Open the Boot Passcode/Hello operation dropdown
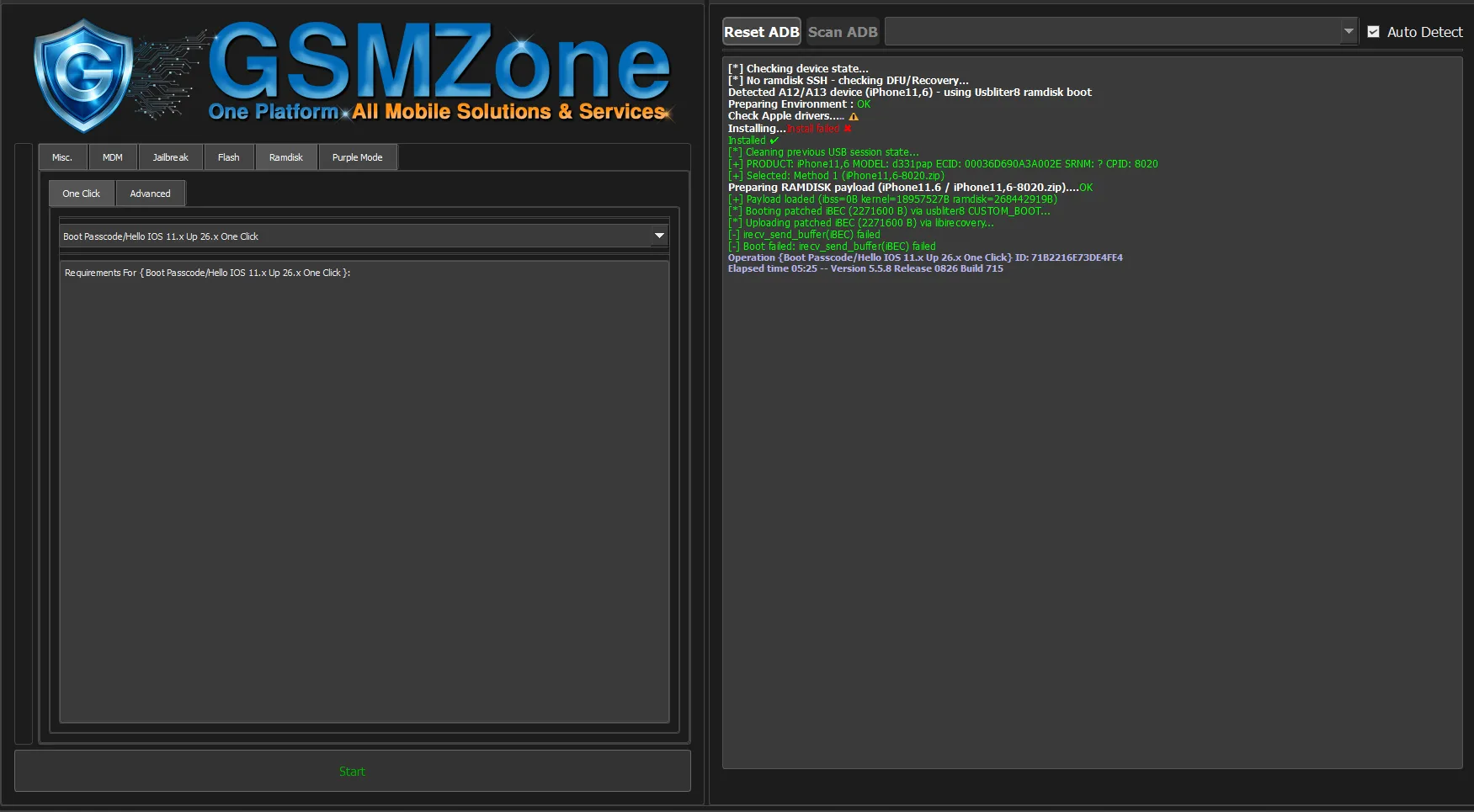The image size is (1474, 812). click(x=364, y=236)
